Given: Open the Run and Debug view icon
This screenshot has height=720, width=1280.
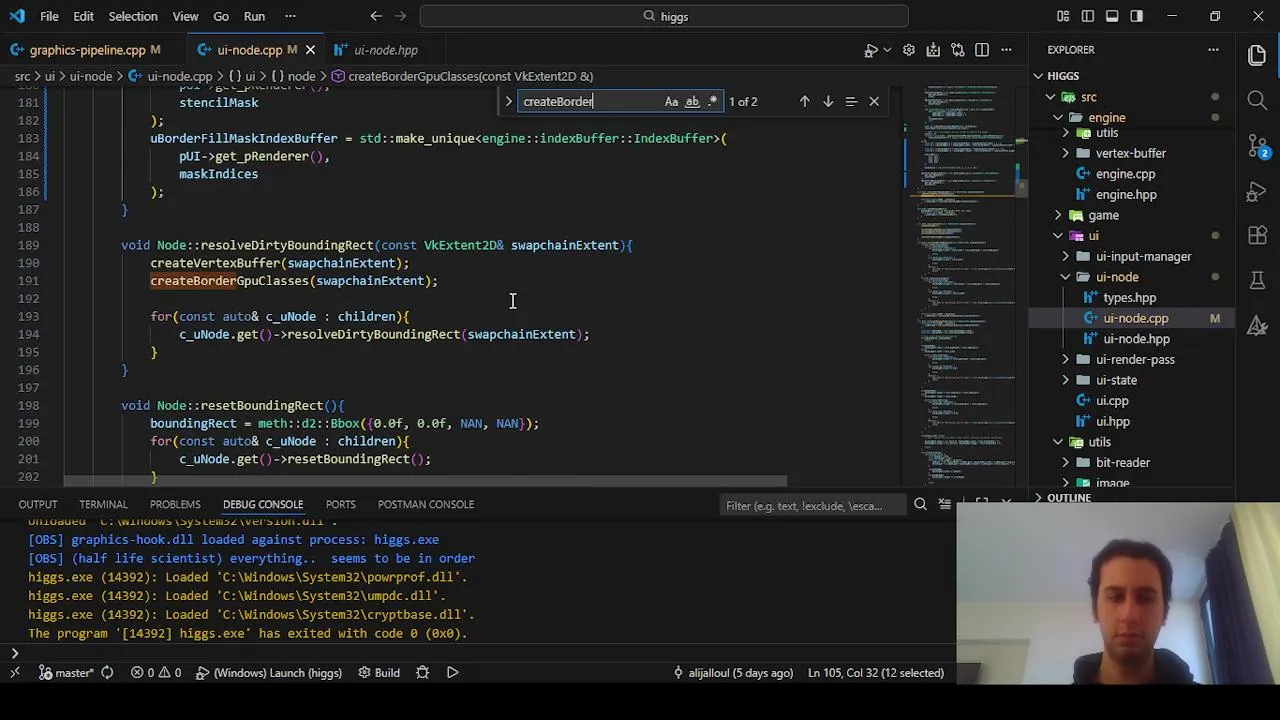Looking at the screenshot, I should click(x=1257, y=191).
